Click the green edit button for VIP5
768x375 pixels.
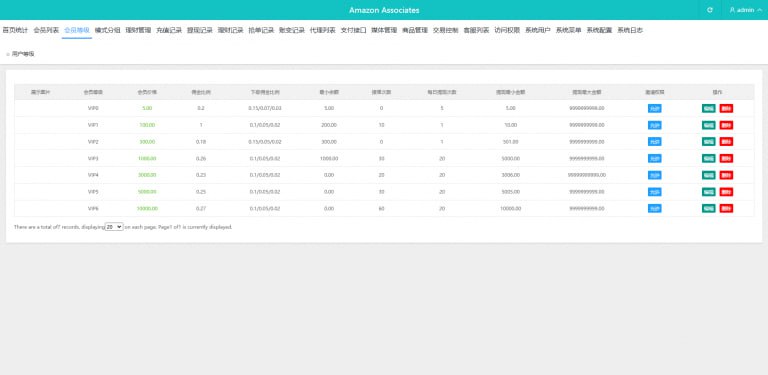click(x=708, y=192)
